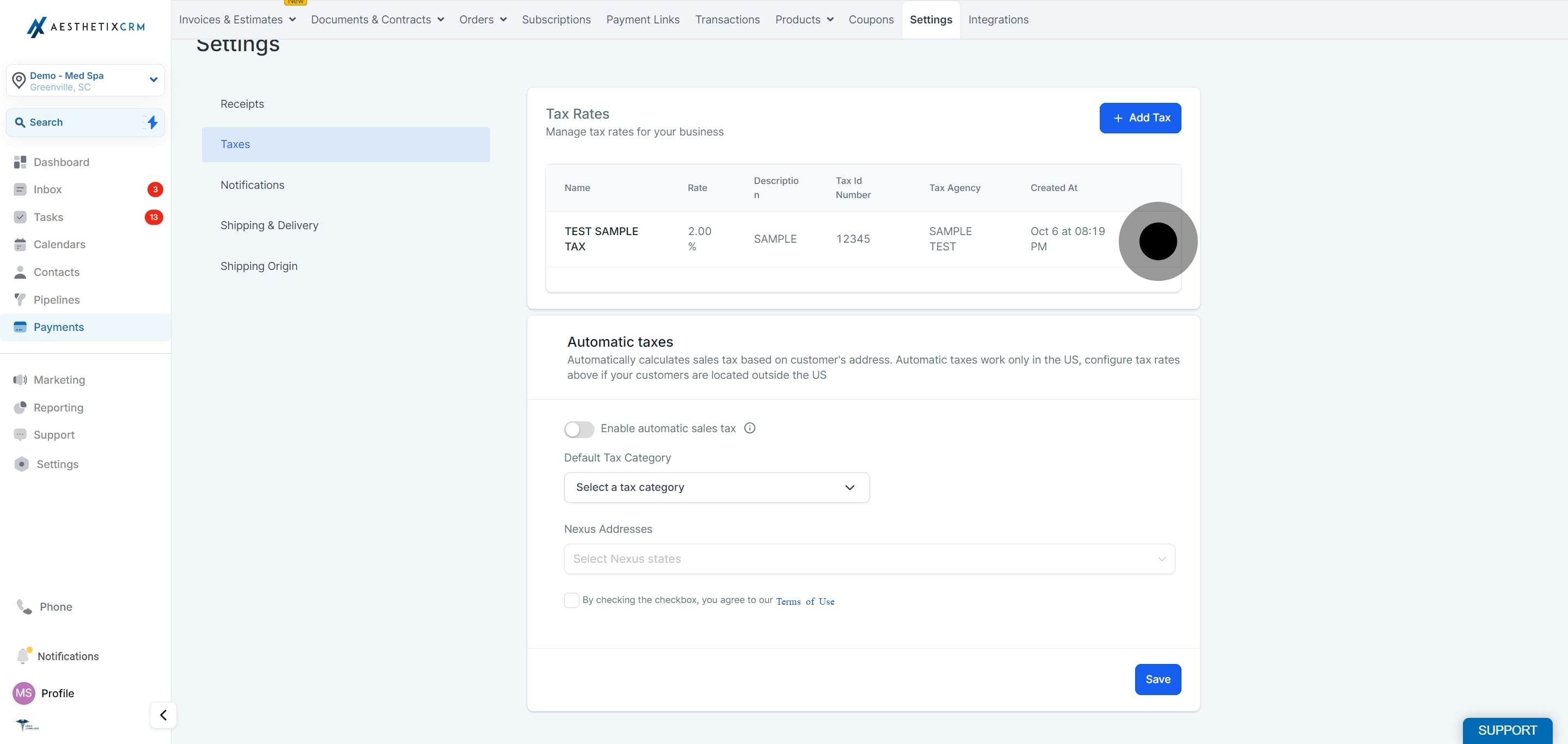Switch to the Integrations tab
This screenshot has width=1568, height=744.
(999, 20)
